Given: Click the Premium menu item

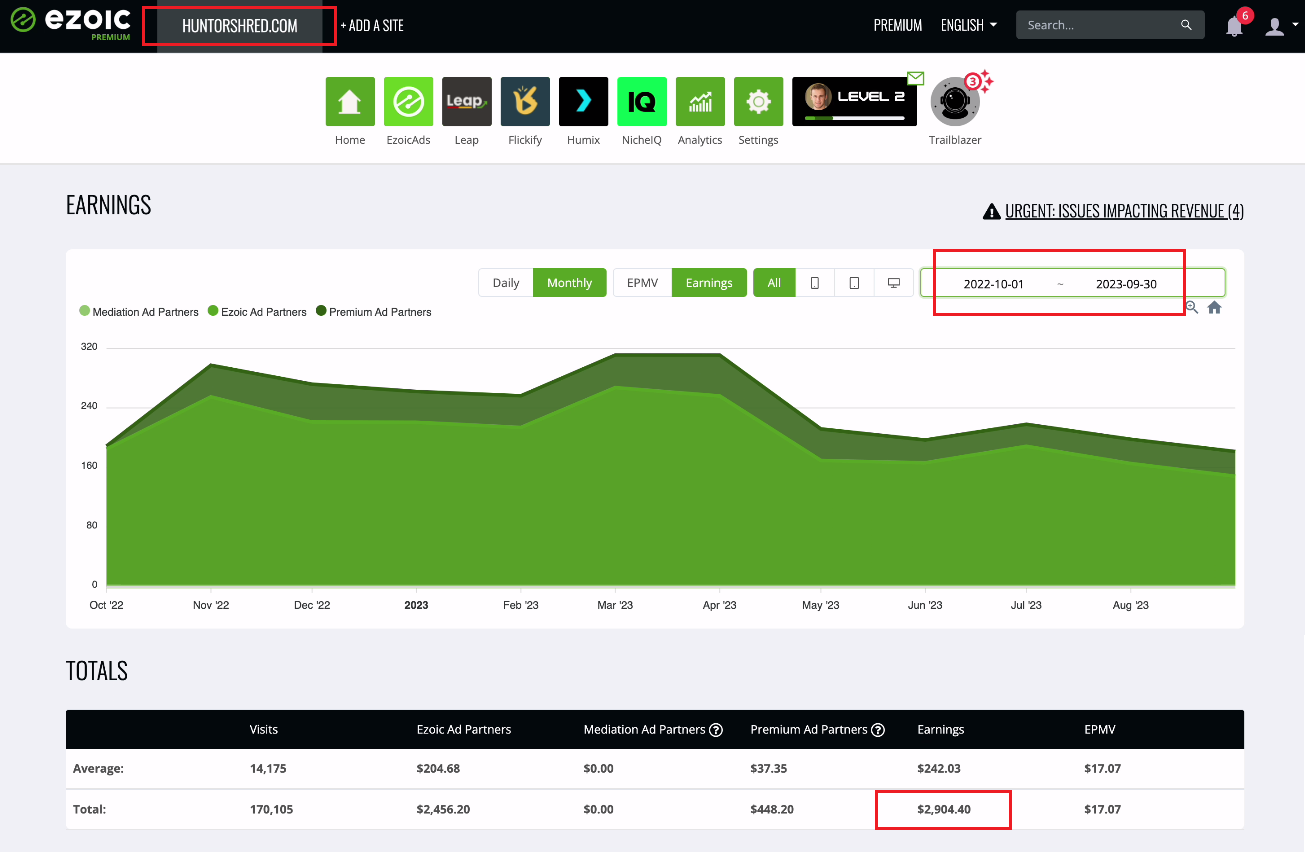Looking at the screenshot, I should [898, 26].
